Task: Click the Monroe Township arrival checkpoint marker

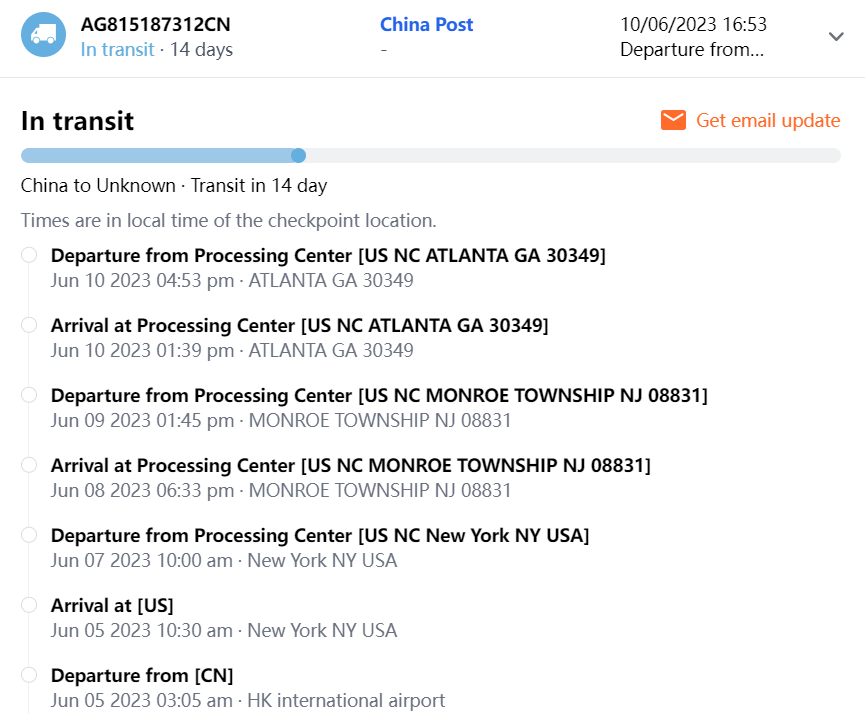Action: pos(29,465)
